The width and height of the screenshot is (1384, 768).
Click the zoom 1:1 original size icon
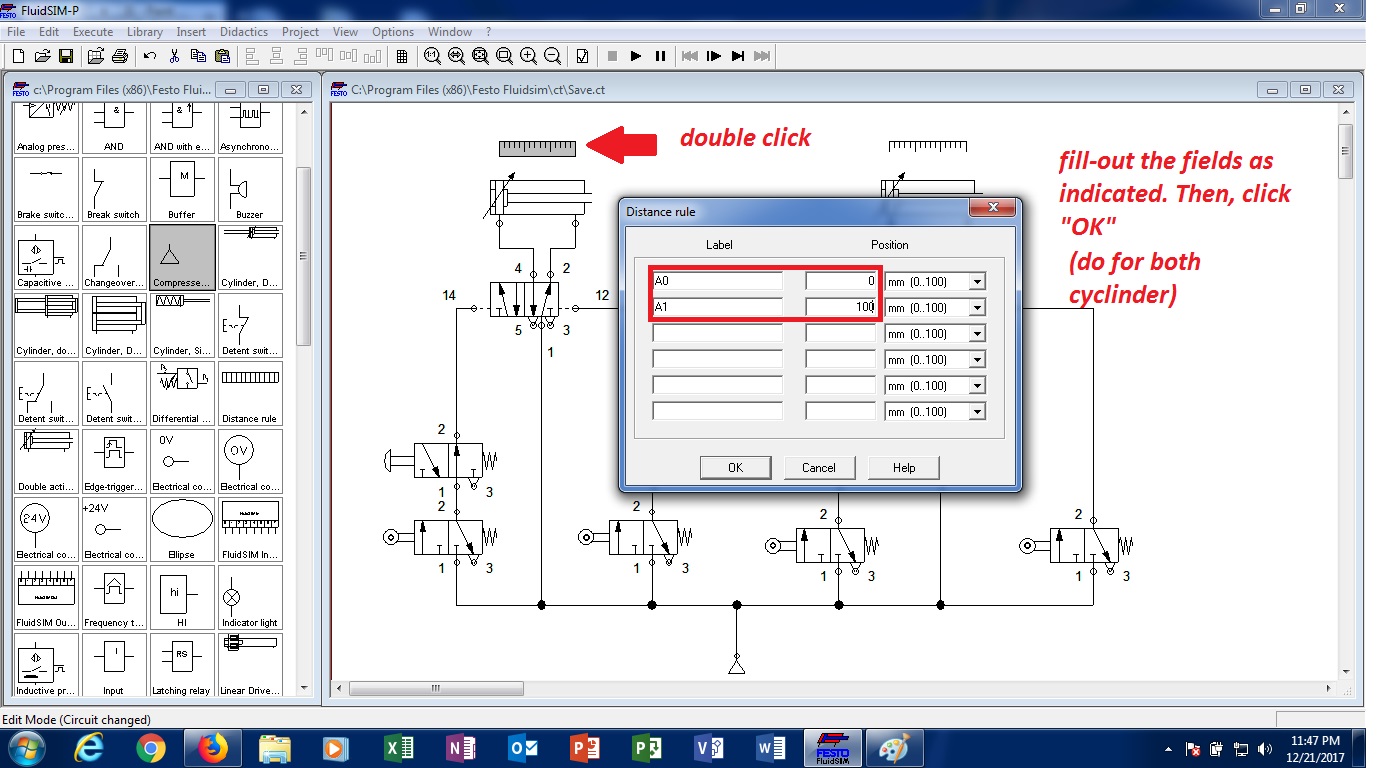coord(432,56)
